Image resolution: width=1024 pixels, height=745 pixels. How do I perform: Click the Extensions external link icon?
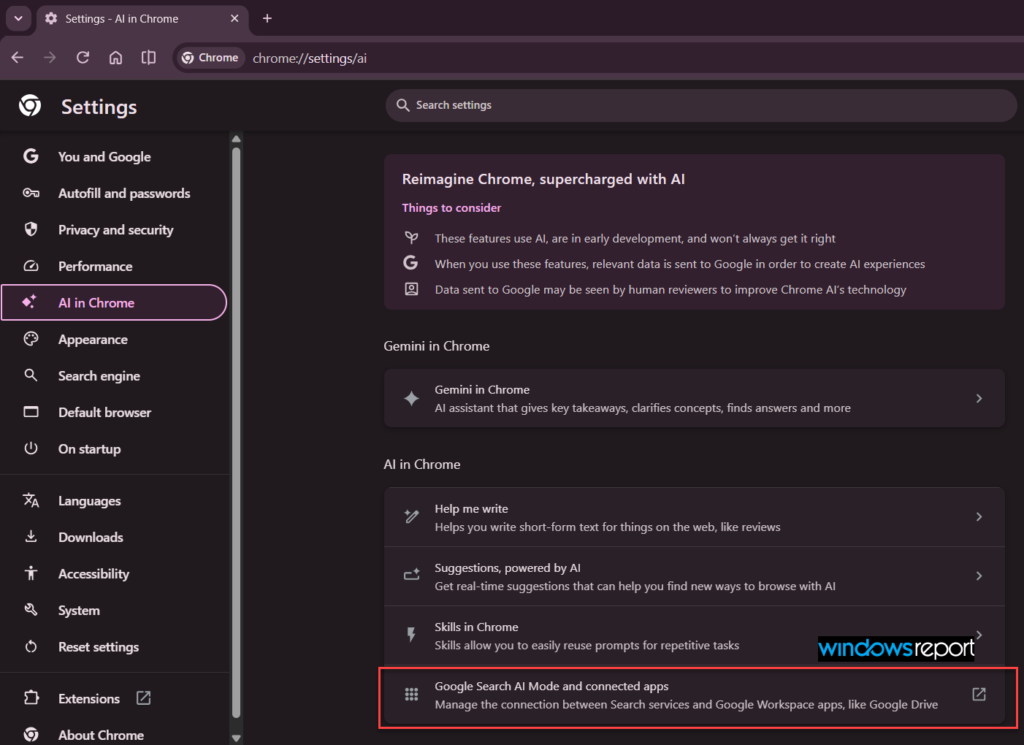coord(144,698)
